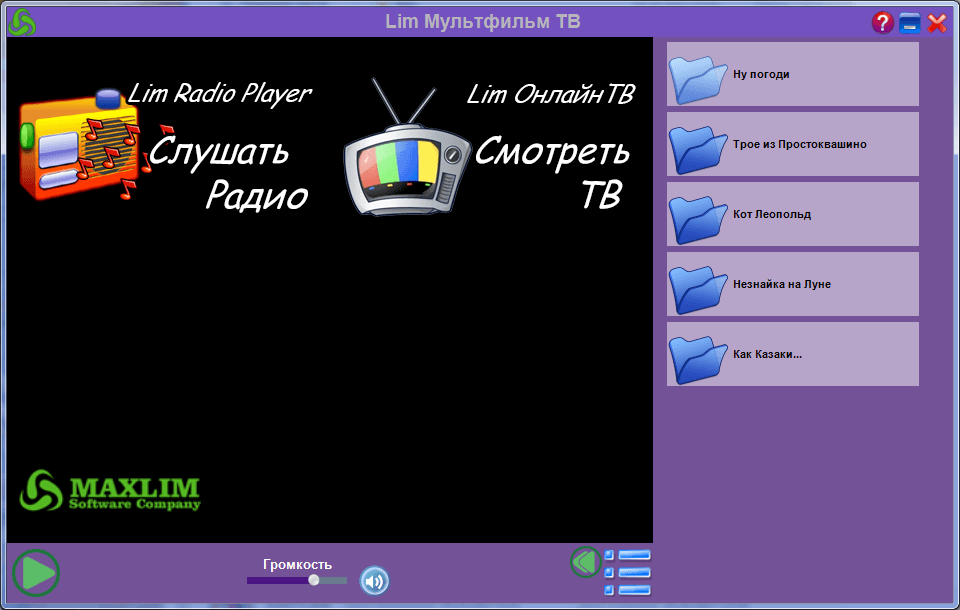Screen dimensions: 960x610
Task: Select the "Как Казаки..." label
Action: coord(767,354)
